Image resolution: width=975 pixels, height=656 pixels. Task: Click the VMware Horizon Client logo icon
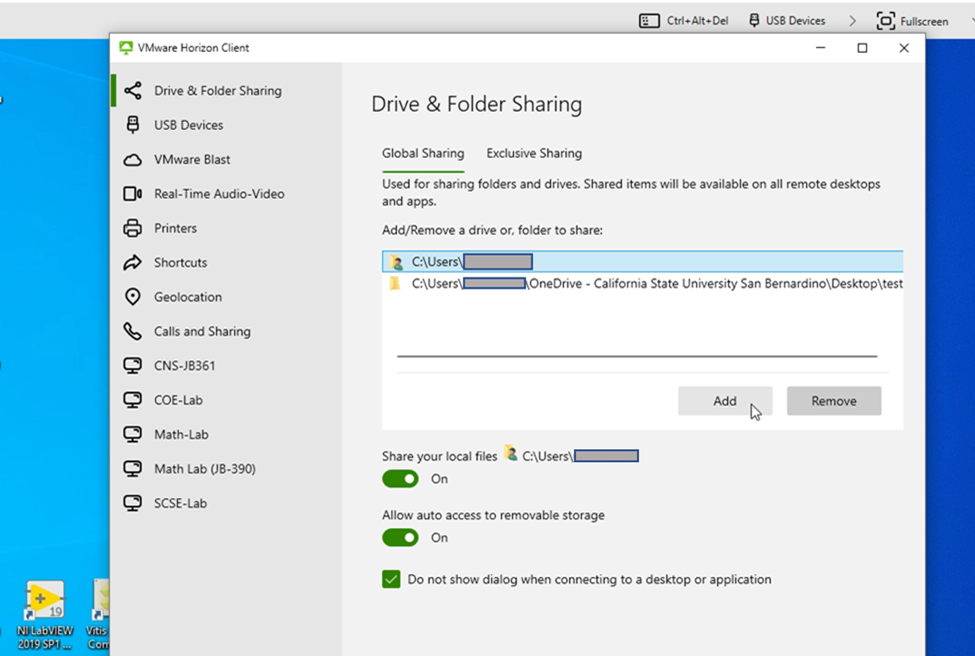[x=126, y=48]
